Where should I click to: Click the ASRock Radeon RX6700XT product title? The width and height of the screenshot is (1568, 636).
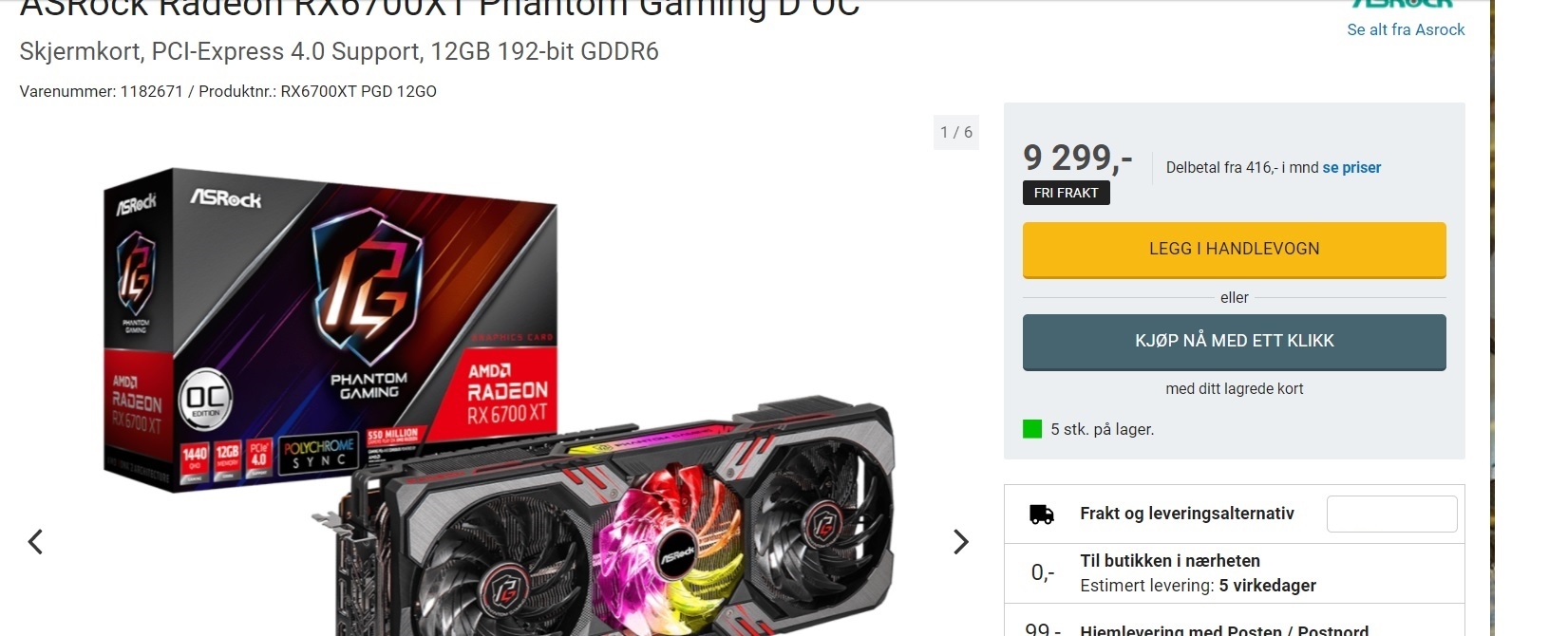[440, 8]
